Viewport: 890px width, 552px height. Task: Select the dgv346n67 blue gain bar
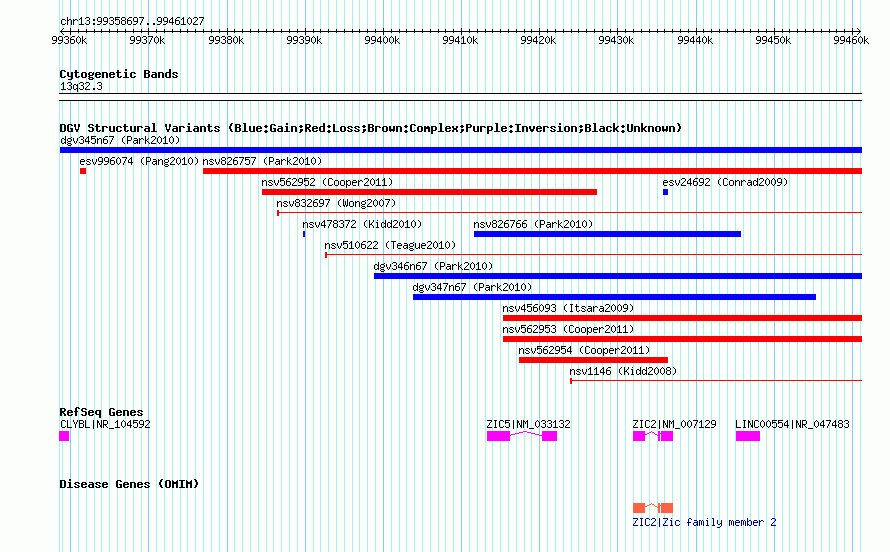coord(618,276)
